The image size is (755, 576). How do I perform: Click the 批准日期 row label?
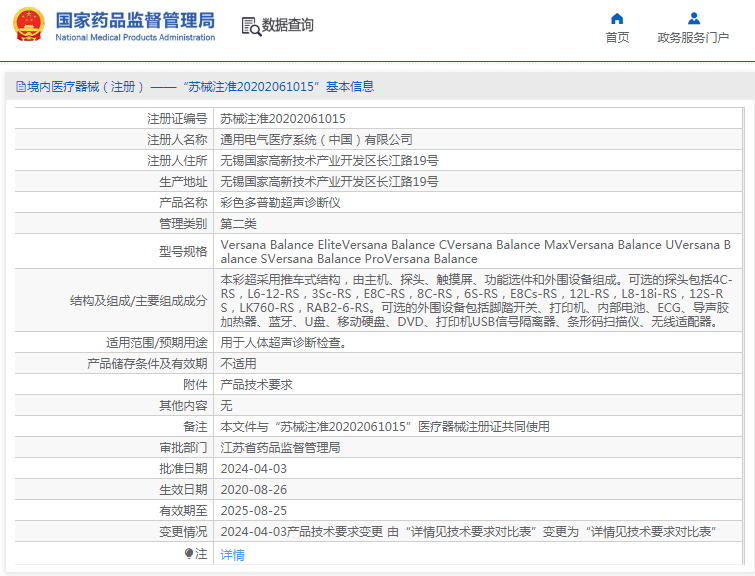coord(183,469)
